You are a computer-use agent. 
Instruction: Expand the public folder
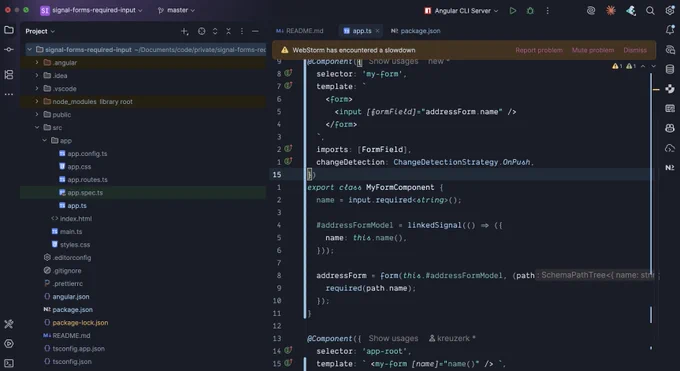(36, 115)
